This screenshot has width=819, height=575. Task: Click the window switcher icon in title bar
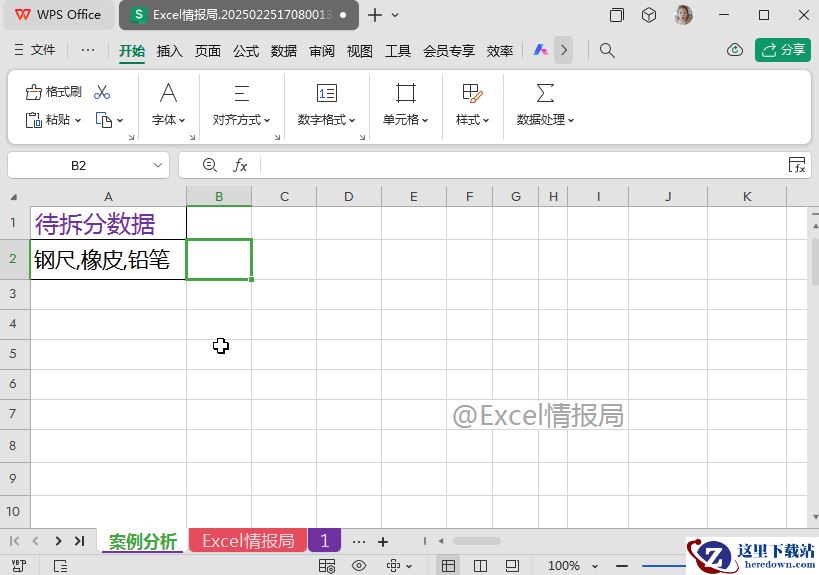pos(617,15)
